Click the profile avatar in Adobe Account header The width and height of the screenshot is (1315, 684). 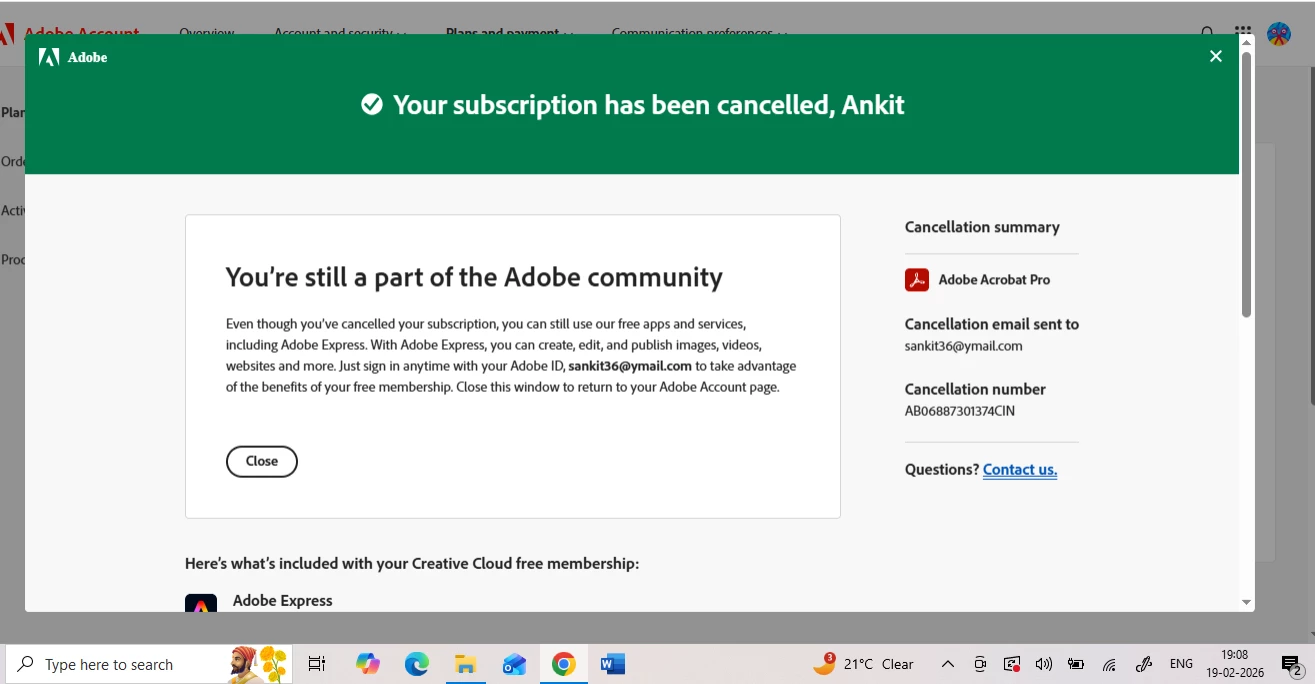click(1279, 33)
